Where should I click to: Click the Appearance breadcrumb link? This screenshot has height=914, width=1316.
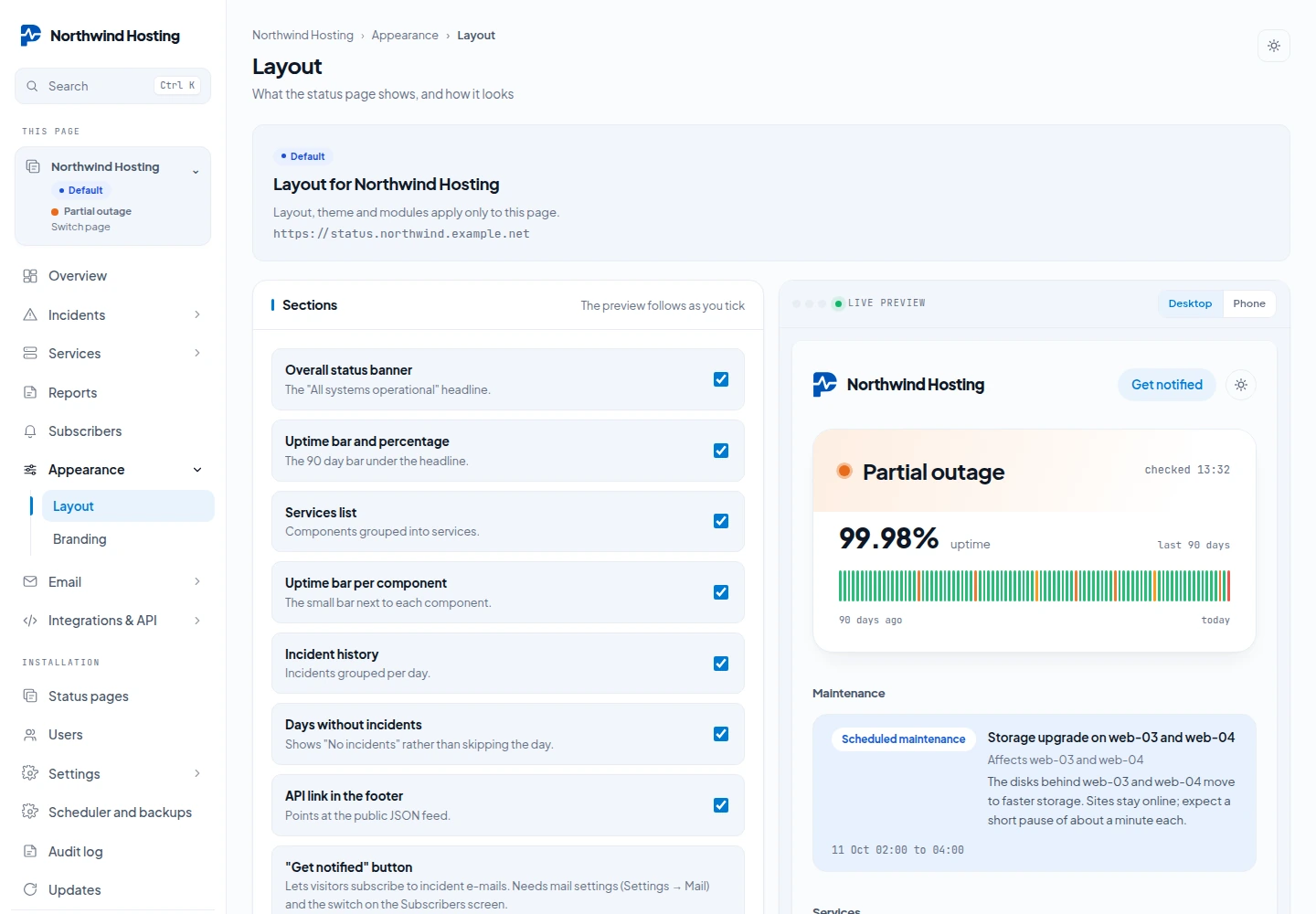pos(405,36)
